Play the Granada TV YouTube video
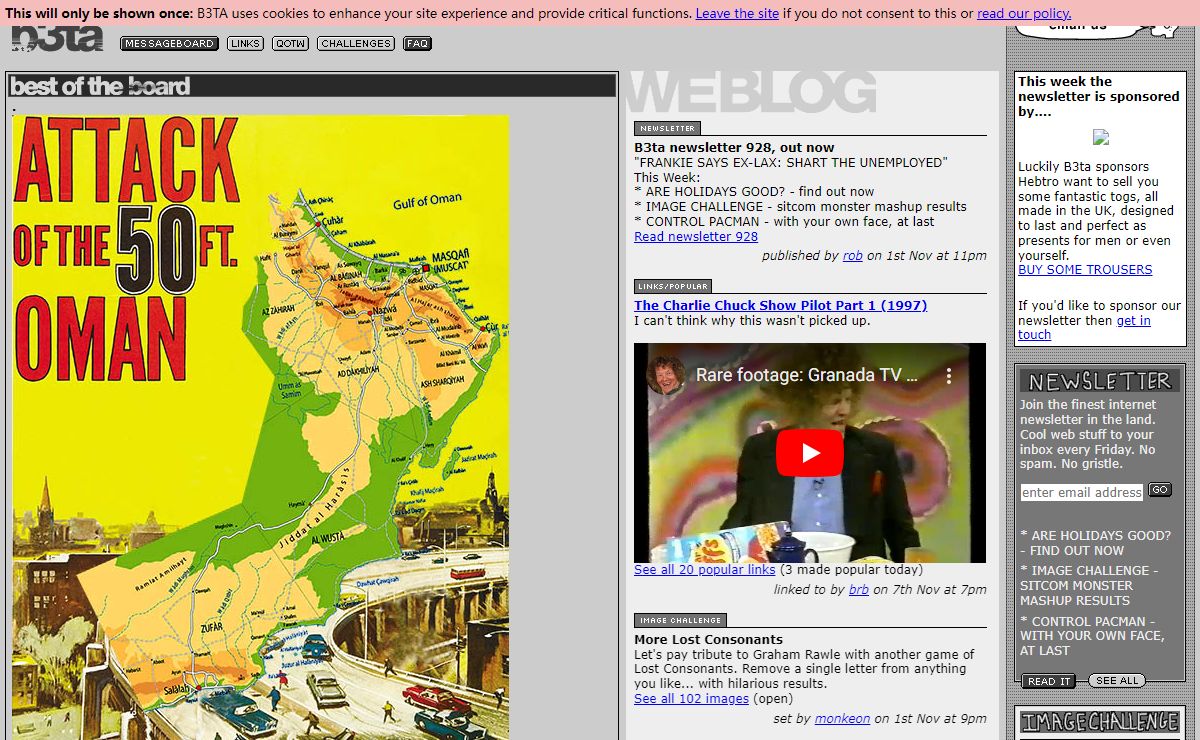The width and height of the screenshot is (1200, 740). coord(810,453)
